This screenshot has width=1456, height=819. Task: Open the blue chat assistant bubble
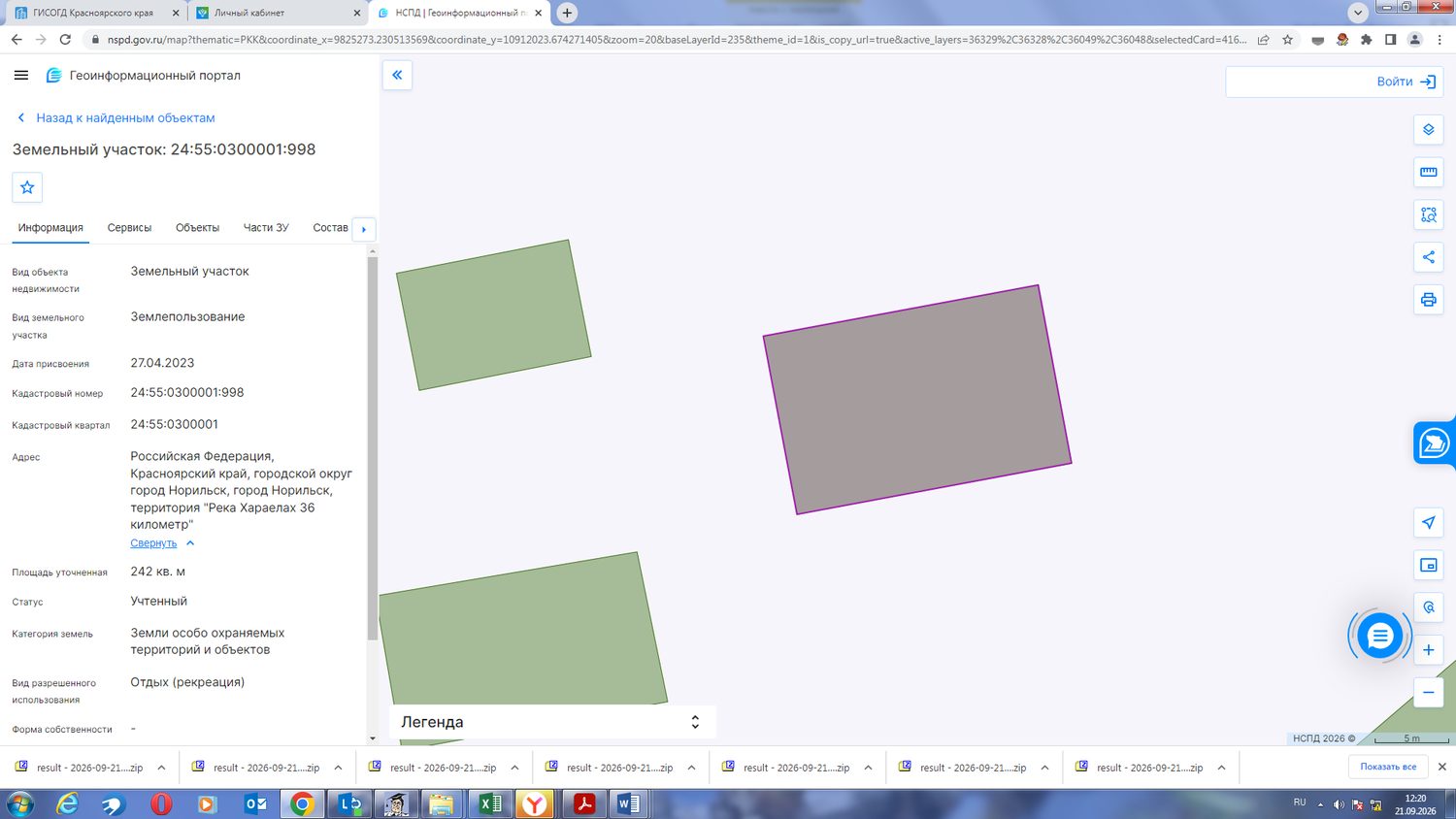click(x=1379, y=637)
